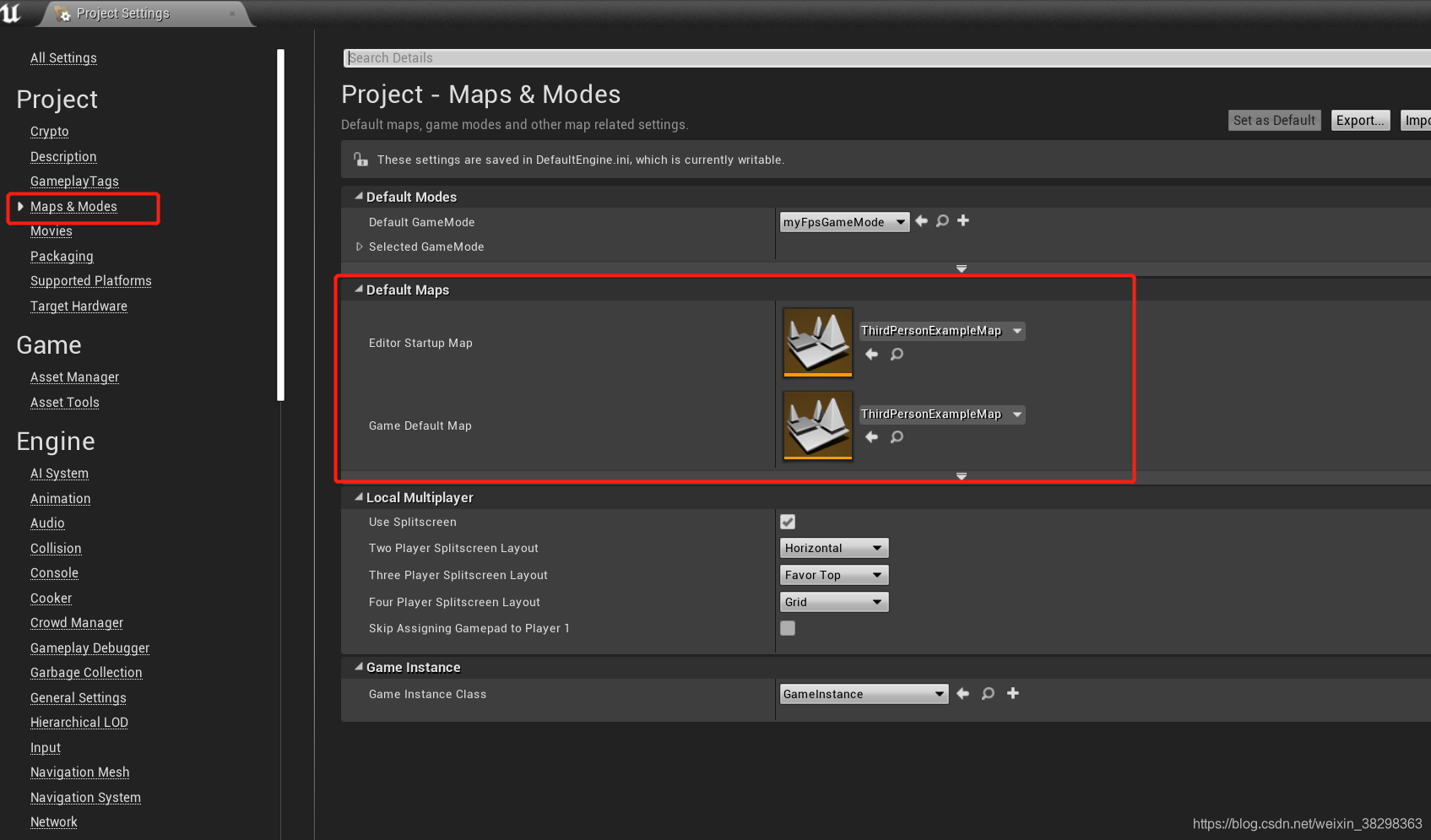Screen dimensions: 1431x840
Task: Browse to Game Default Map in content browser
Action: pyautogui.click(x=897, y=437)
